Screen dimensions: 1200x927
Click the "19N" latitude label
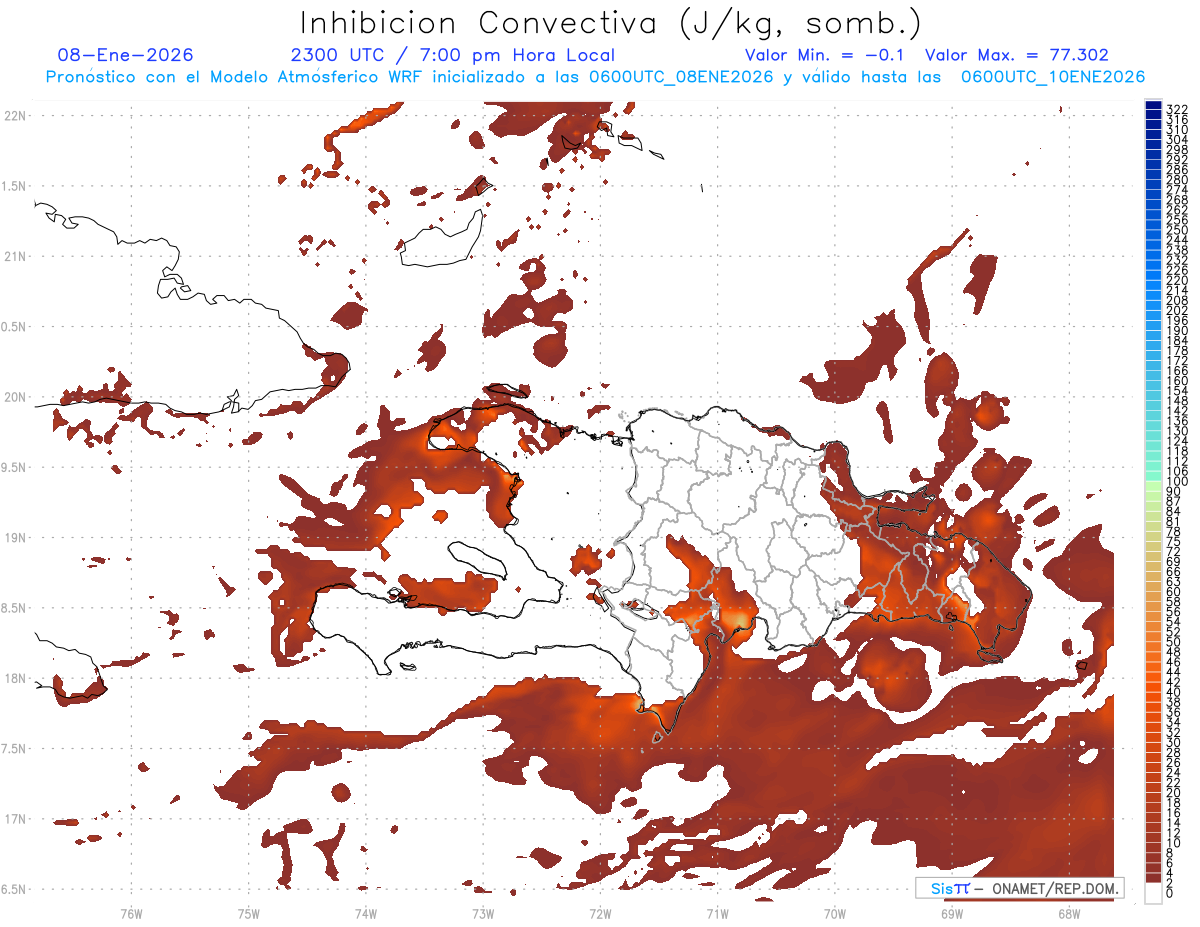click(x=15, y=537)
